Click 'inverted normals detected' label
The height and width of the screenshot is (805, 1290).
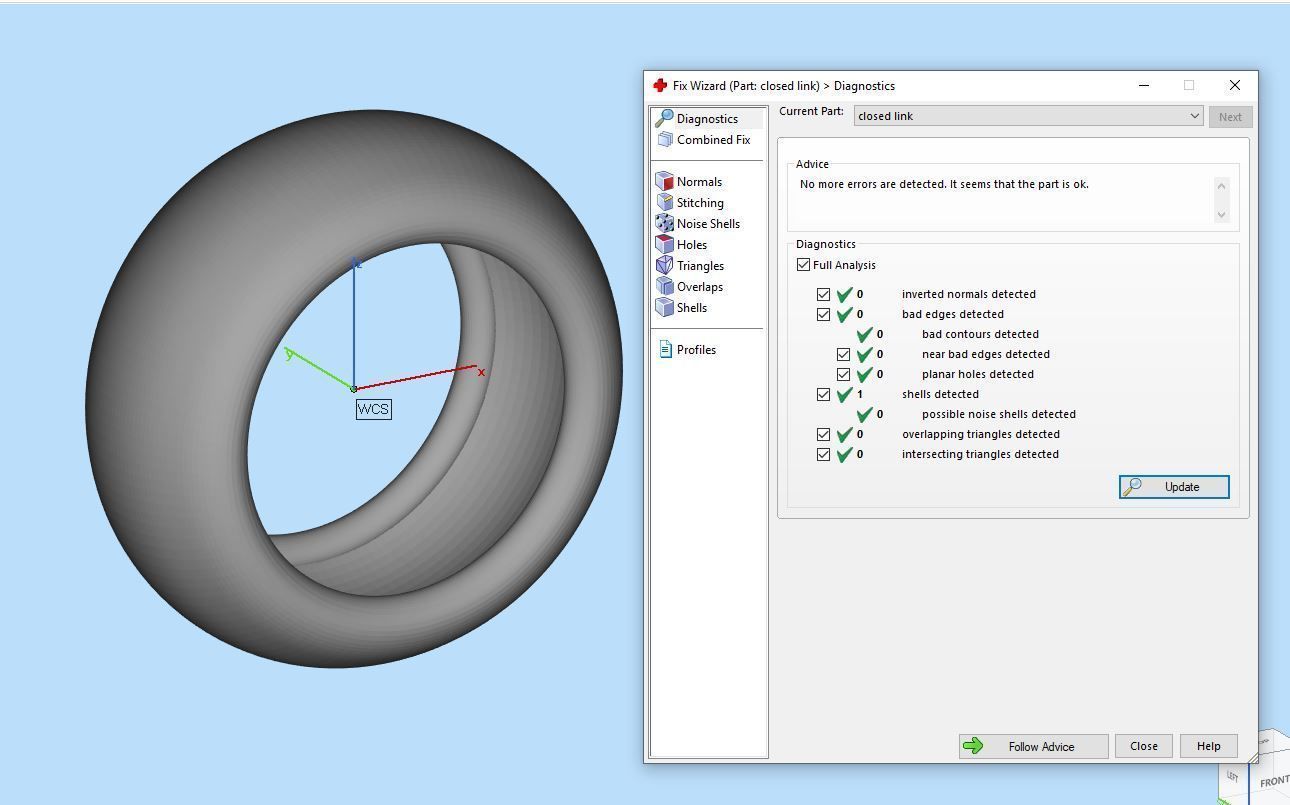tap(968, 295)
